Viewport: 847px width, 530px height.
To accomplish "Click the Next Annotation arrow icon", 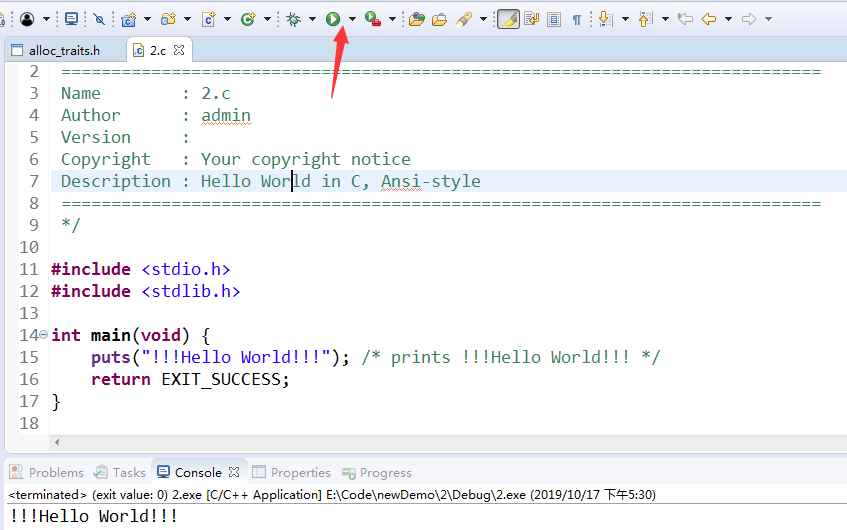I will [606, 19].
